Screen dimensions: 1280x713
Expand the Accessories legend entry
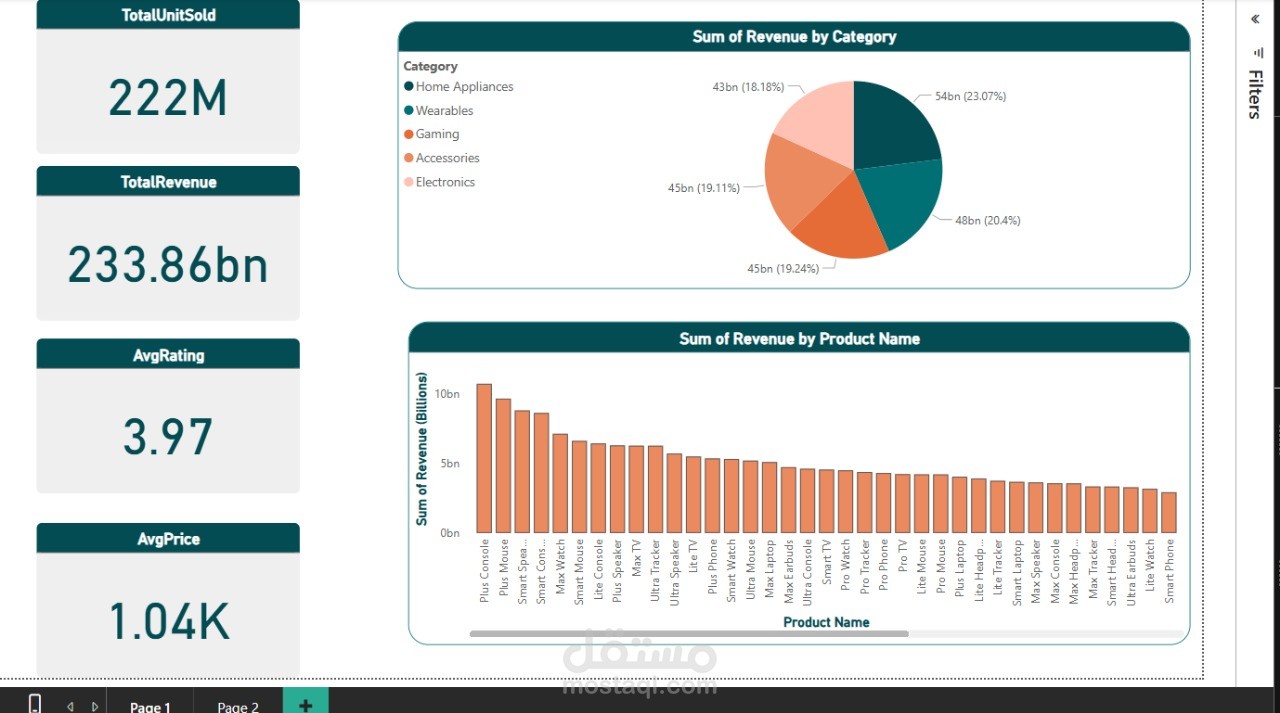[x=446, y=157]
